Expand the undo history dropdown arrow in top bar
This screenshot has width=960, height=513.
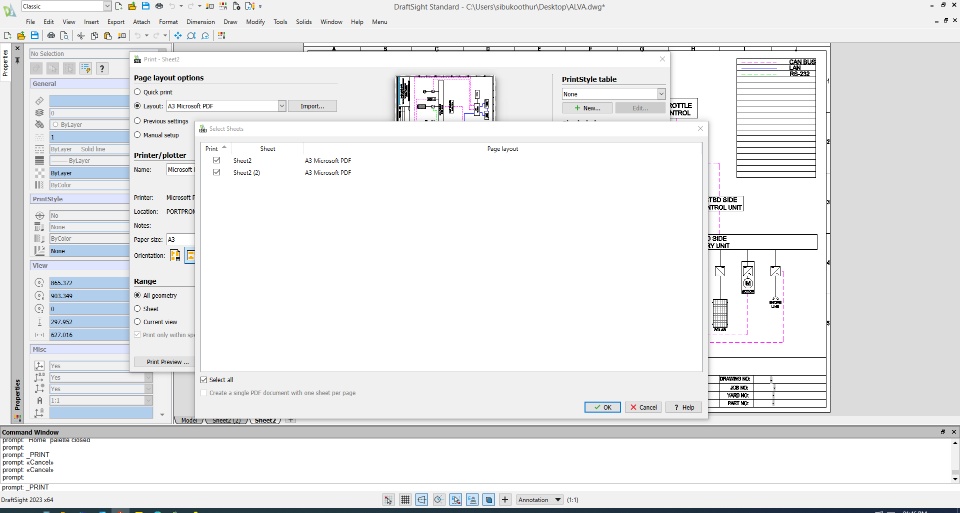tap(181, 6)
